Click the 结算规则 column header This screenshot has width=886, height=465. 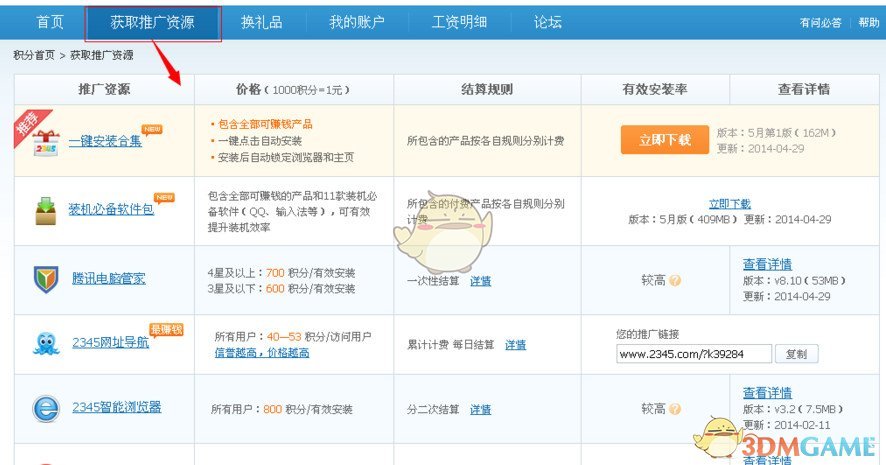[x=487, y=89]
